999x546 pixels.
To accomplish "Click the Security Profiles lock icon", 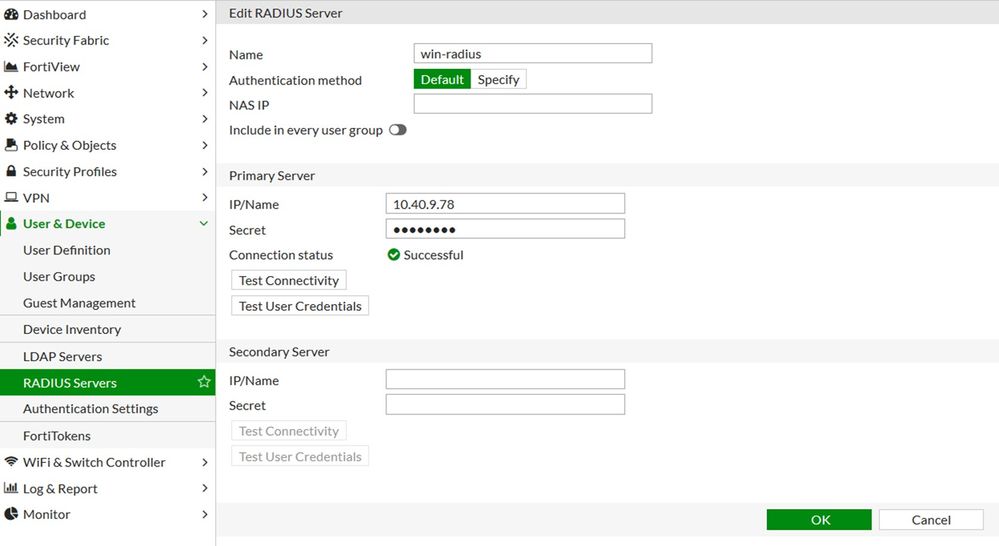I will click(12, 172).
